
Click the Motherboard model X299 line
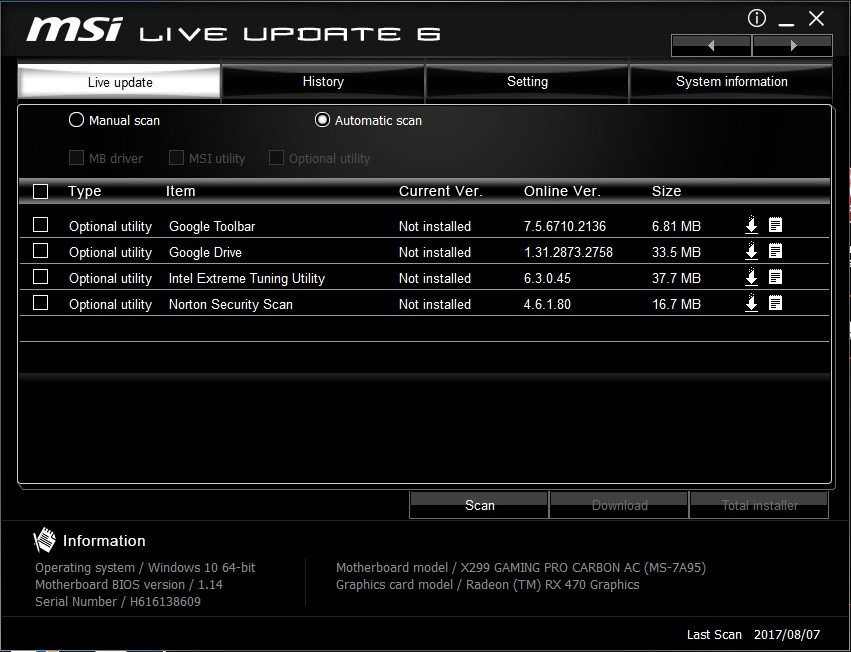pyautogui.click(x=521, y=567)
